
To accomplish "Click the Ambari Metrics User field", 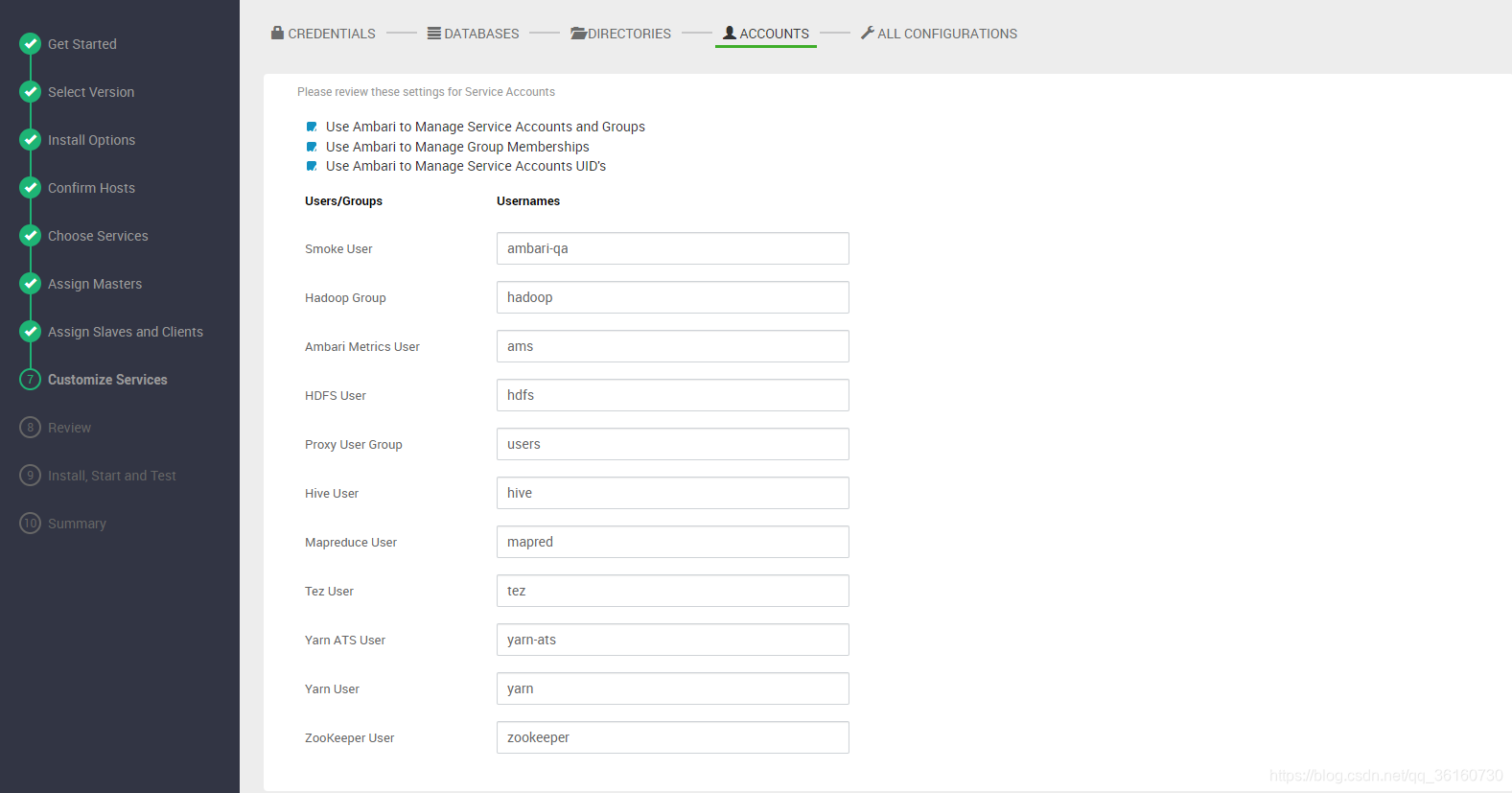I will point(673,346).
